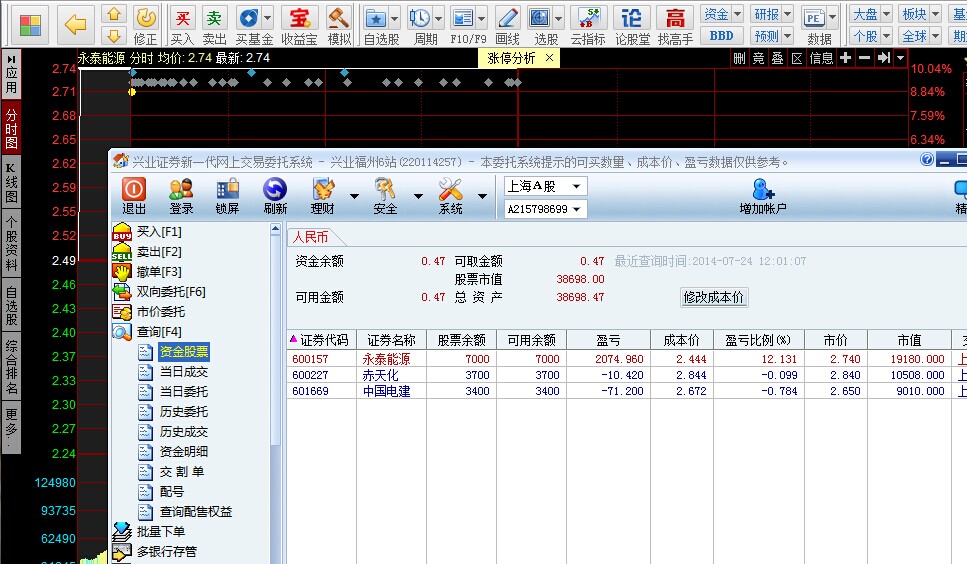Switch to the 综合排名 side tab

click(x=11, y=367)
